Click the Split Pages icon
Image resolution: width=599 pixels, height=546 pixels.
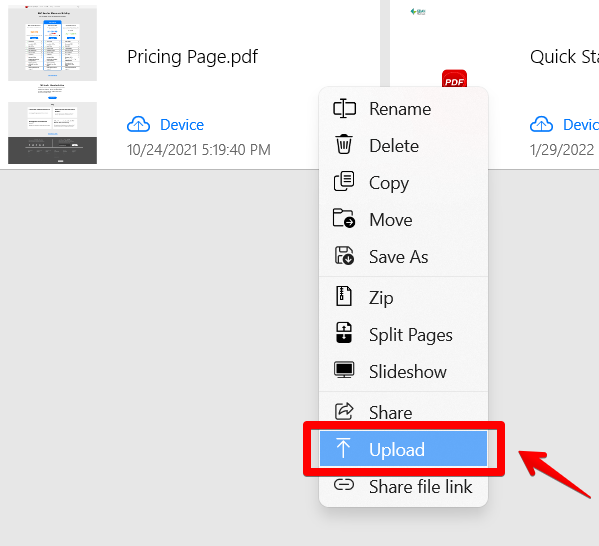(344, 333)
